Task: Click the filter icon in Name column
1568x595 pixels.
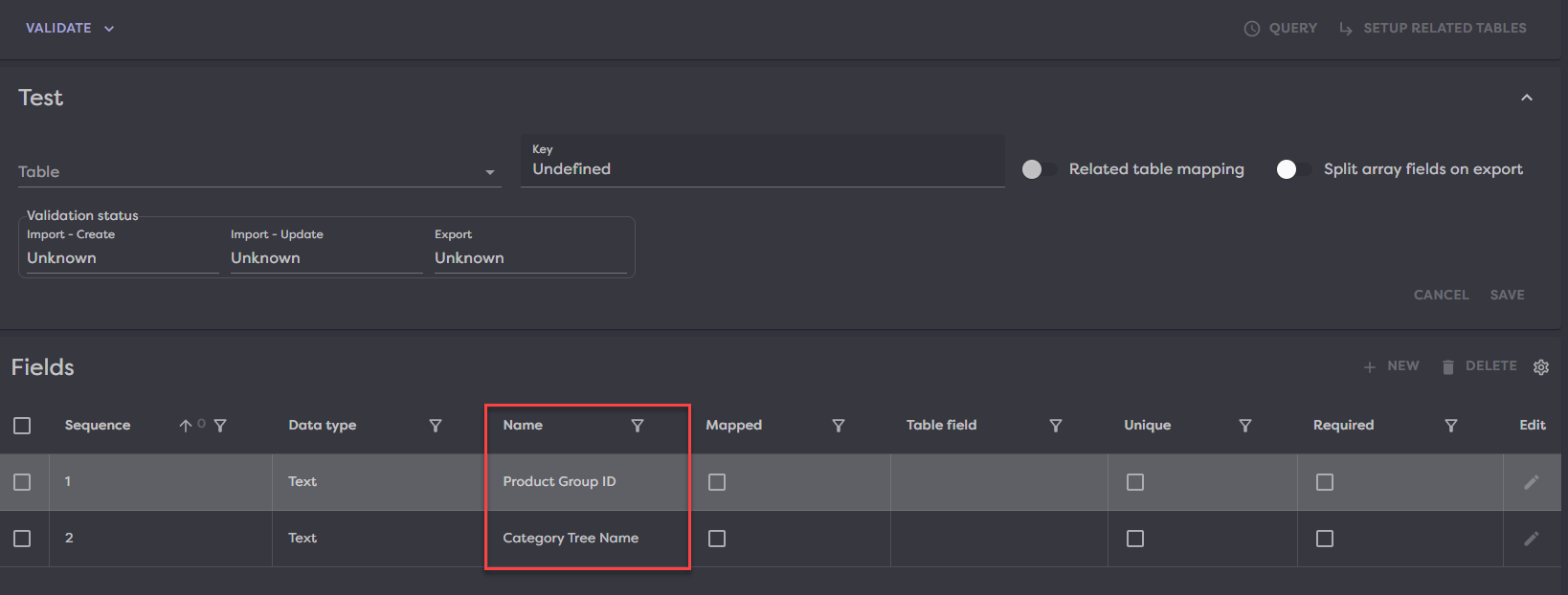Action: (638, 426)
